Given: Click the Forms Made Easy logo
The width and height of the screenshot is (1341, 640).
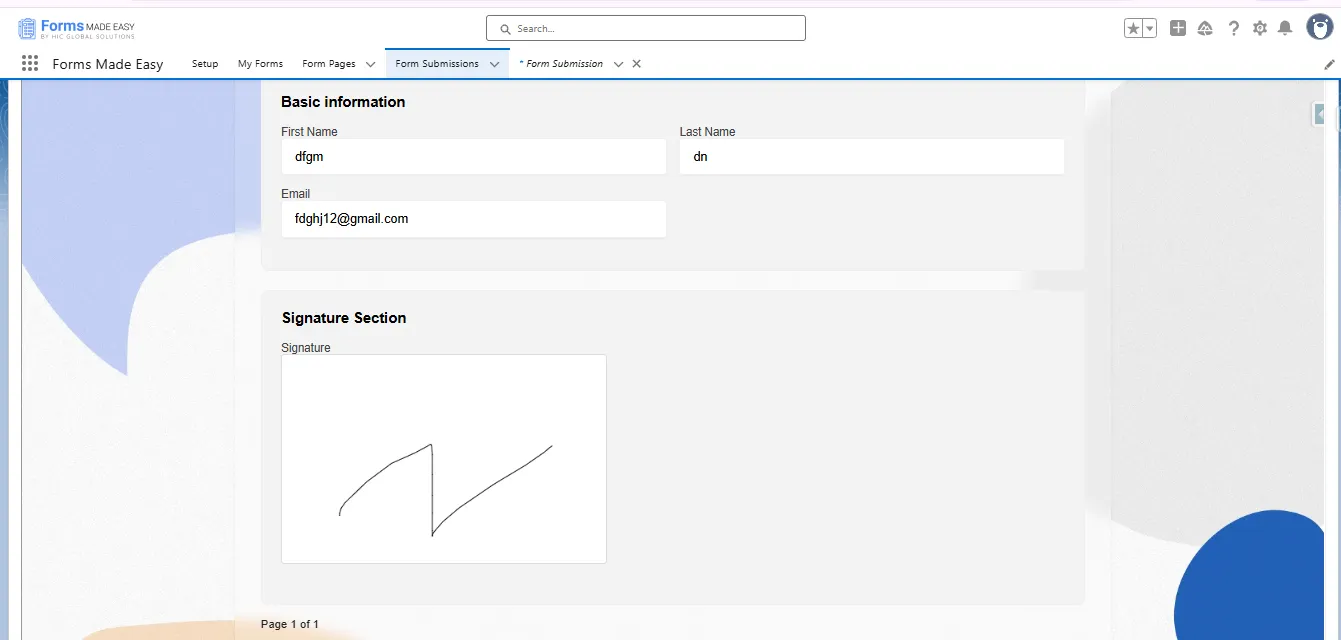Looking at the screenshot, I should 76,28.
